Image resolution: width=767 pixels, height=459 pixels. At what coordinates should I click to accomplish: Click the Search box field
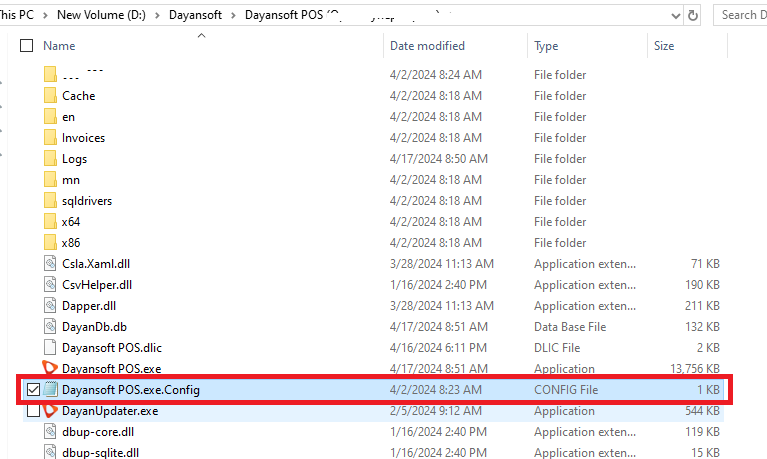[x=740, y=15]
